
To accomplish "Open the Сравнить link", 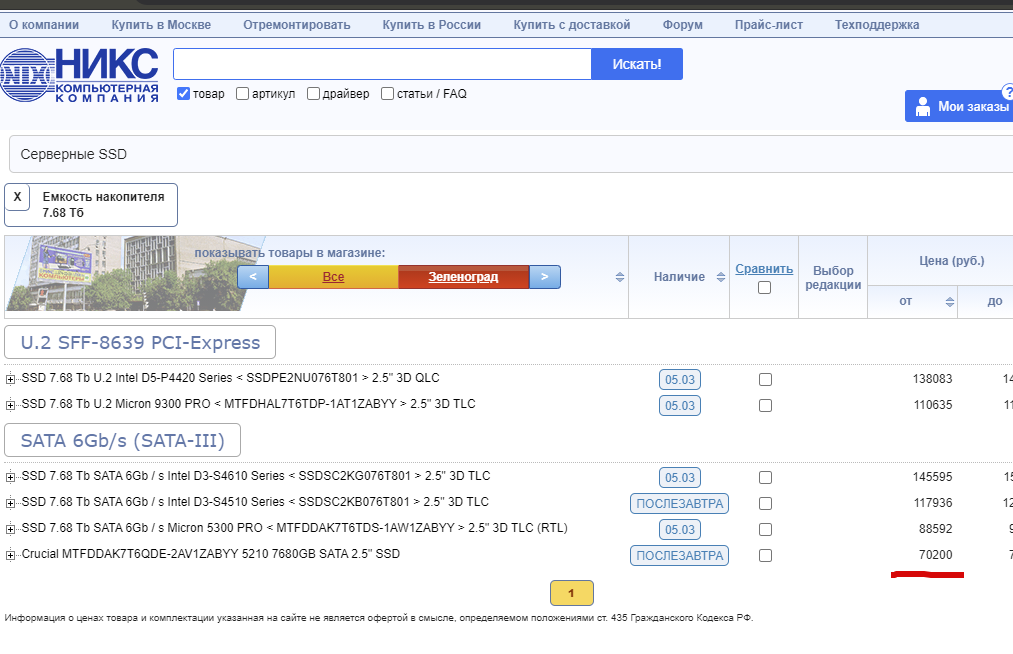I will pos(764,269).
